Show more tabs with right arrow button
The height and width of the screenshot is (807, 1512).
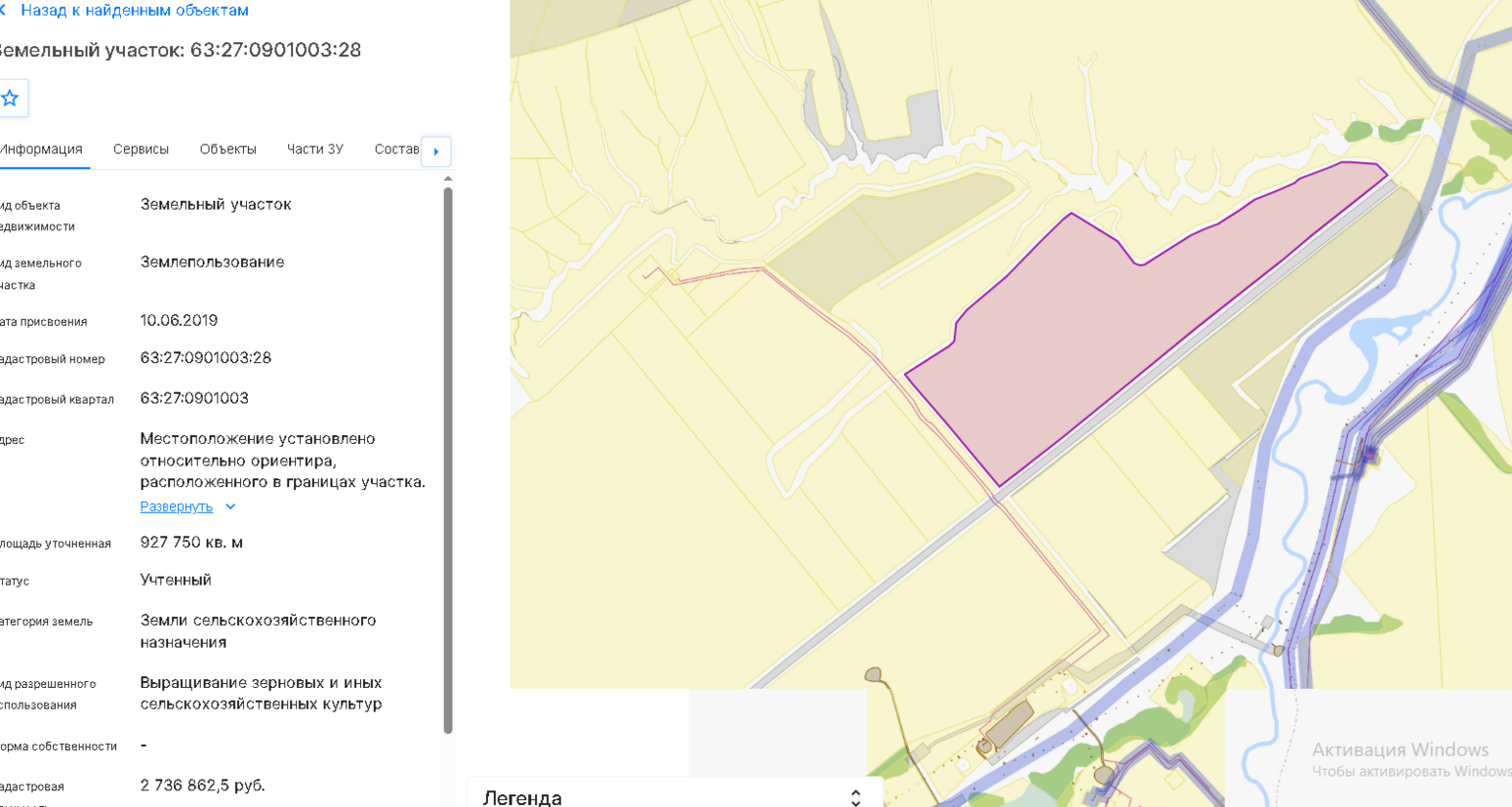(436, 152)
